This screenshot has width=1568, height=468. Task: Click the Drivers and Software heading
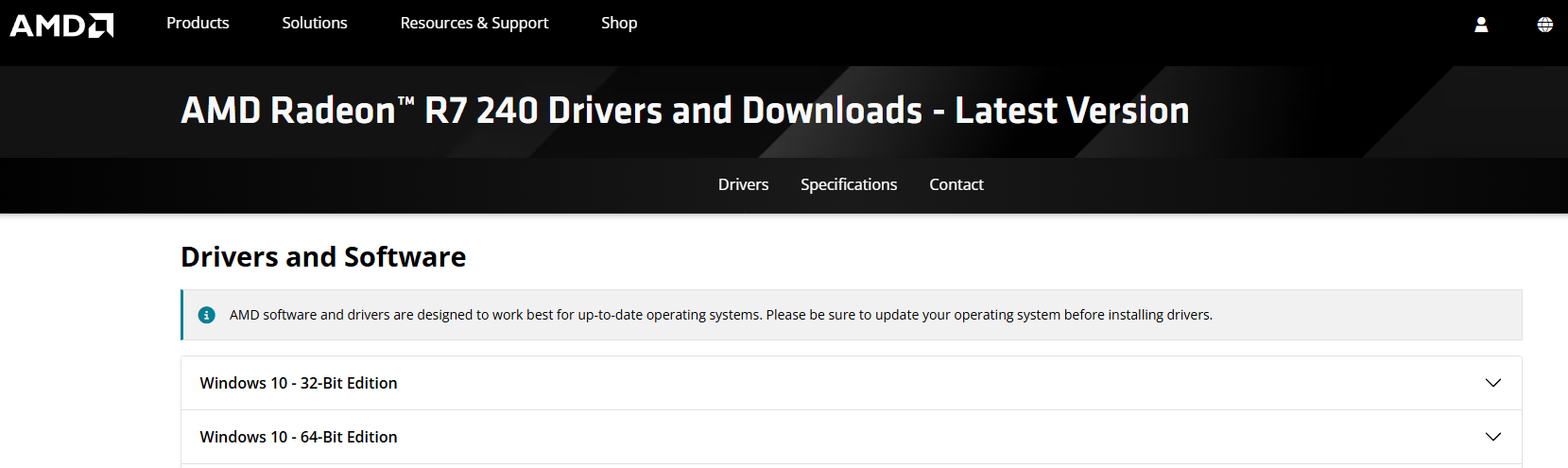323,257
